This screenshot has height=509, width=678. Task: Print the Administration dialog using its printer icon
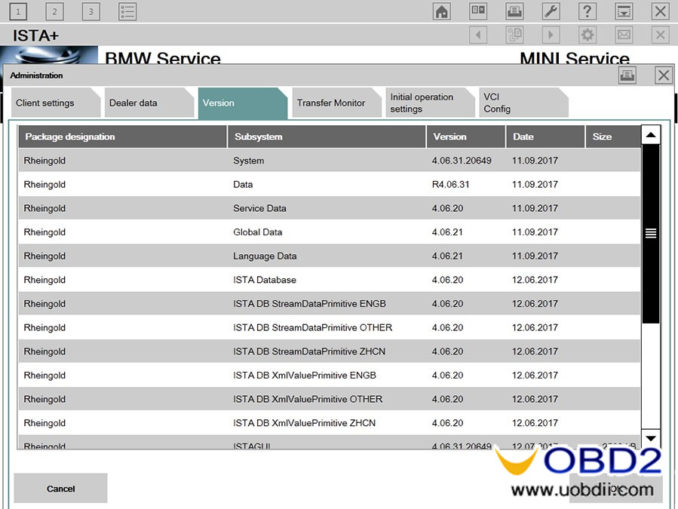(x=627, y=75)
